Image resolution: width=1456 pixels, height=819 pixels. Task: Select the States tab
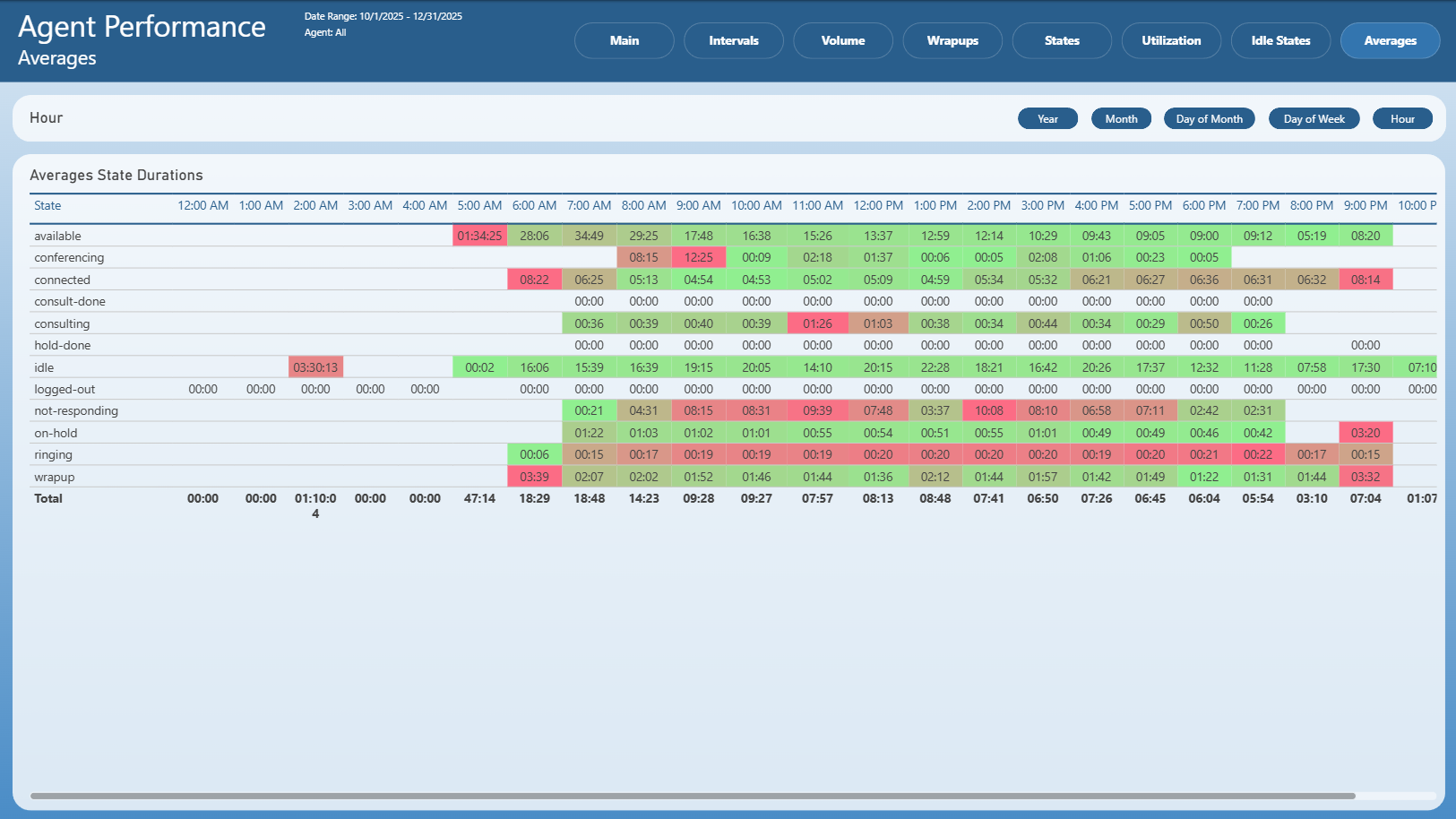[x=1062, y=40]
